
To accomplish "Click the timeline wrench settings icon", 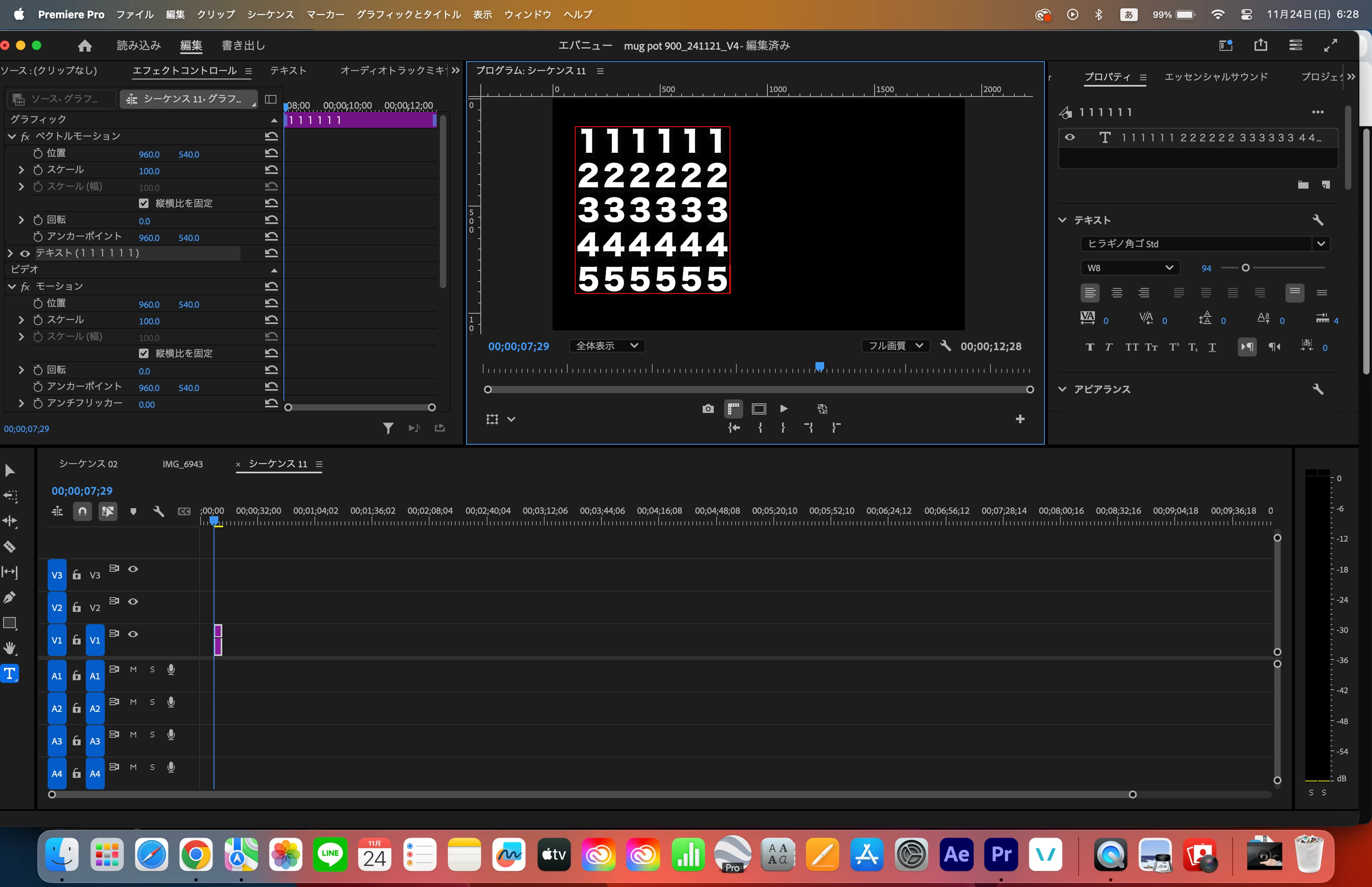I will (x=158, y=511).
